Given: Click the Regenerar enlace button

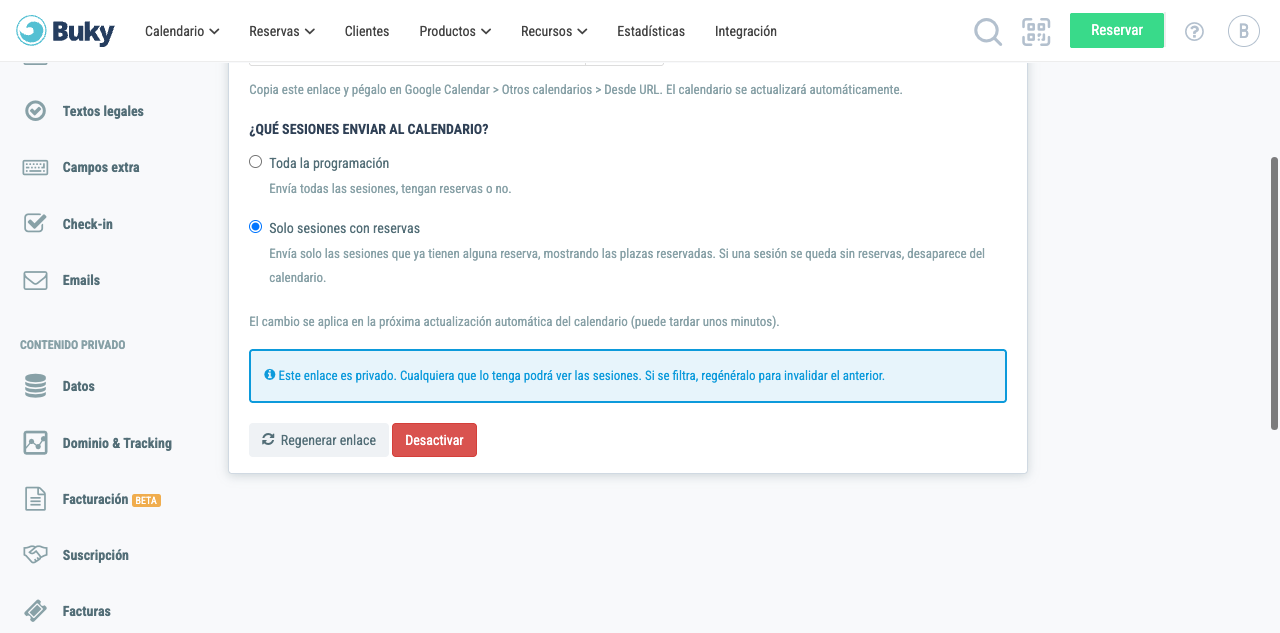Looking at the screenshot, I should (319, 440).
